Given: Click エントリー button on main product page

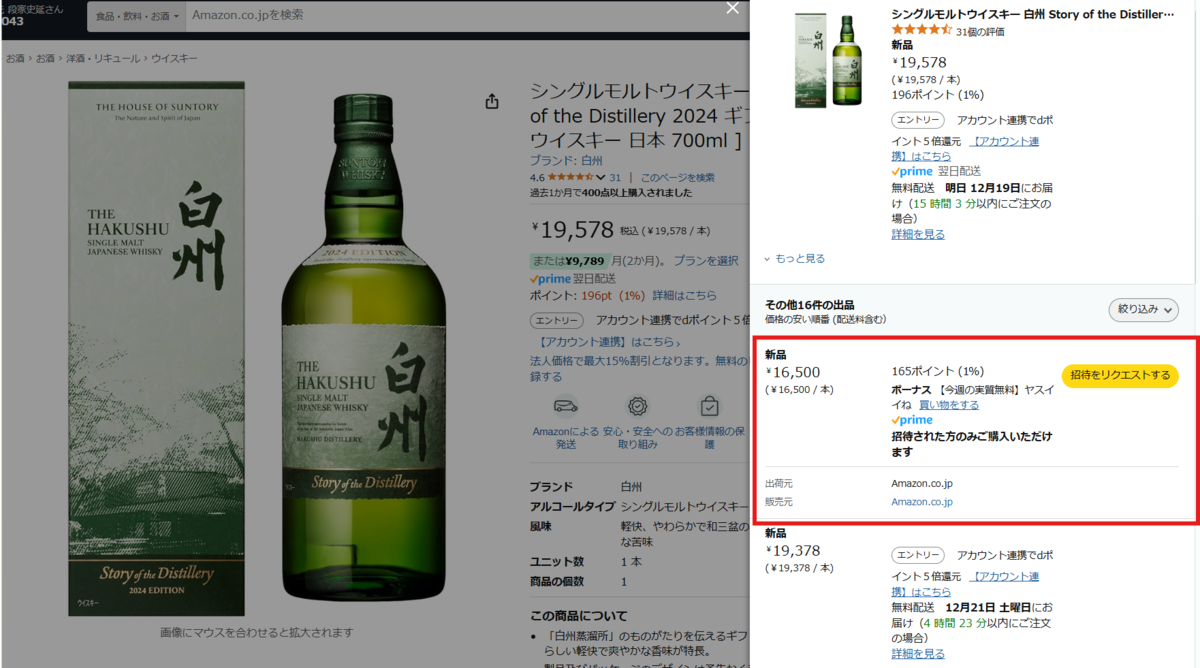Looking at the screenshot, I should [x=556, y=321].
